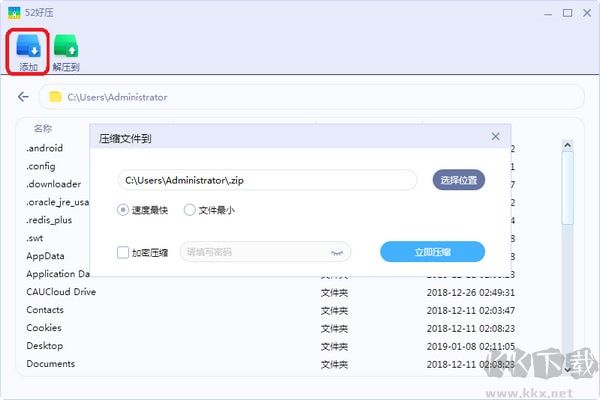Click the C:\Users\Administrator address path

(117, 97)
